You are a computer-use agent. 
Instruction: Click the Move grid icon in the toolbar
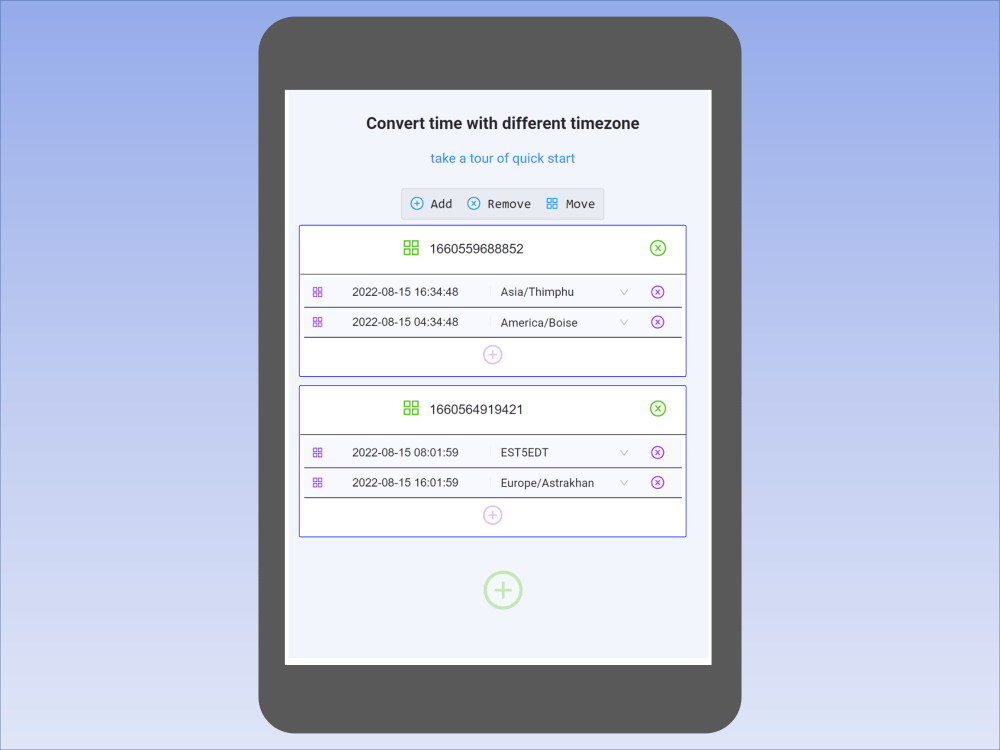552,203
